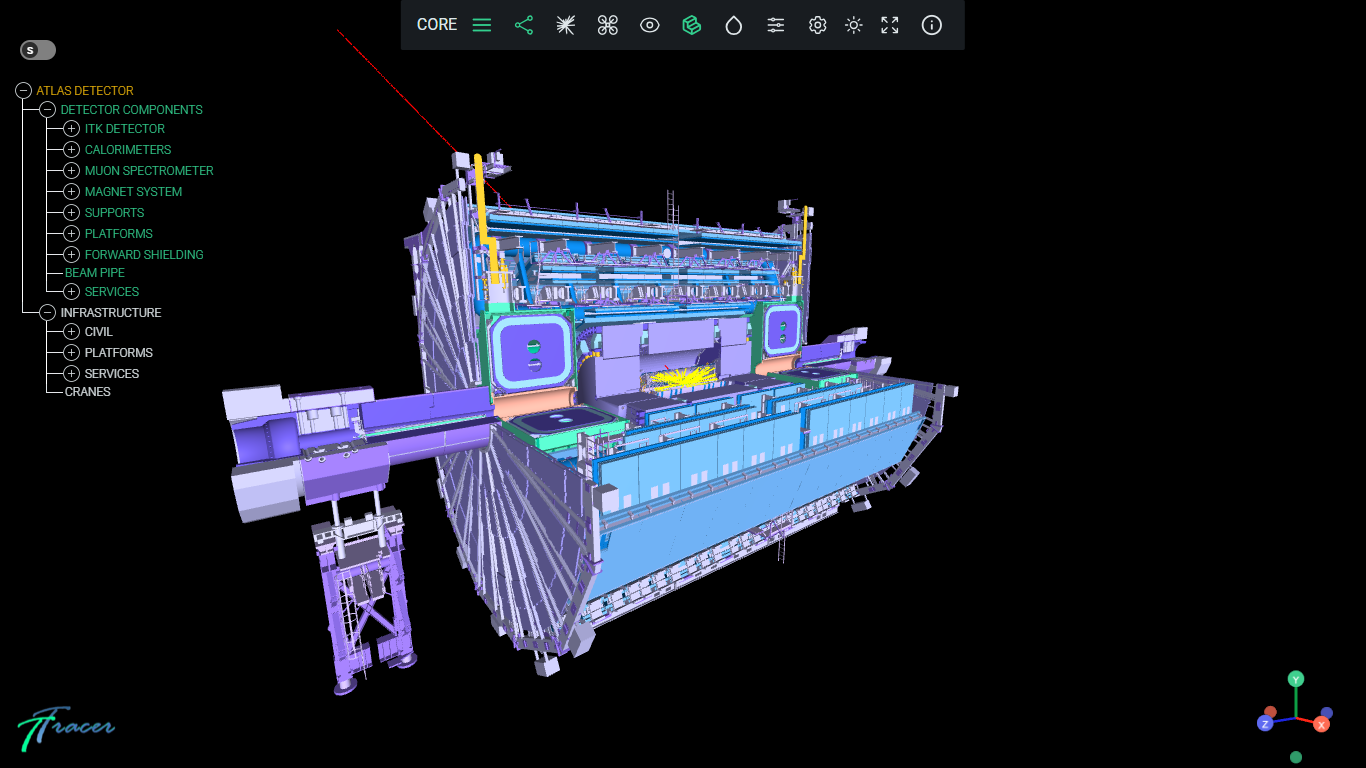Screen dimensions: 1366x768
Task: Toggle the S switch at top left
Action: point(38,49)
